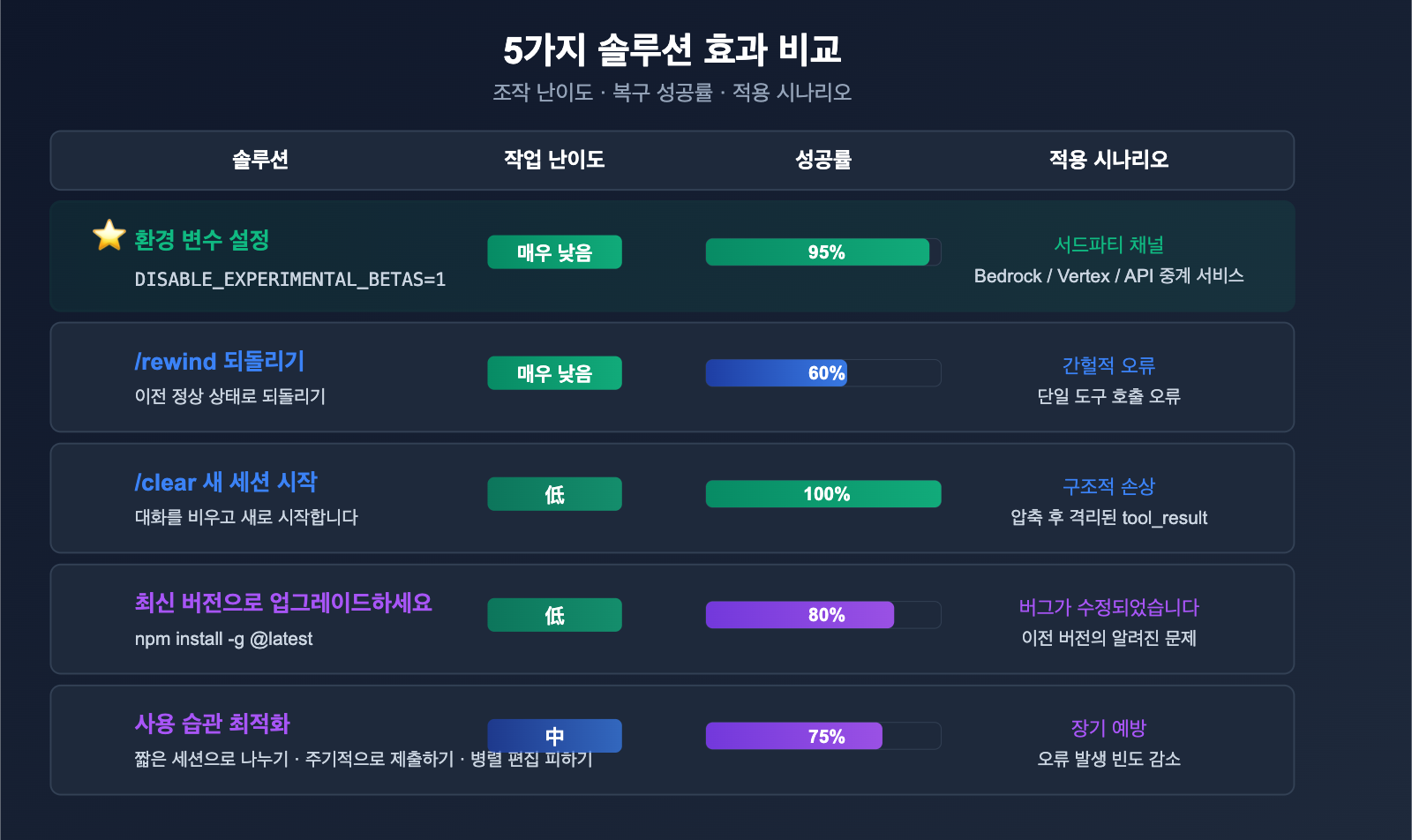Click the 서드파티 채널 scenario label
The width and height of the screenshot is (1412, 840).
(1108, 244)
